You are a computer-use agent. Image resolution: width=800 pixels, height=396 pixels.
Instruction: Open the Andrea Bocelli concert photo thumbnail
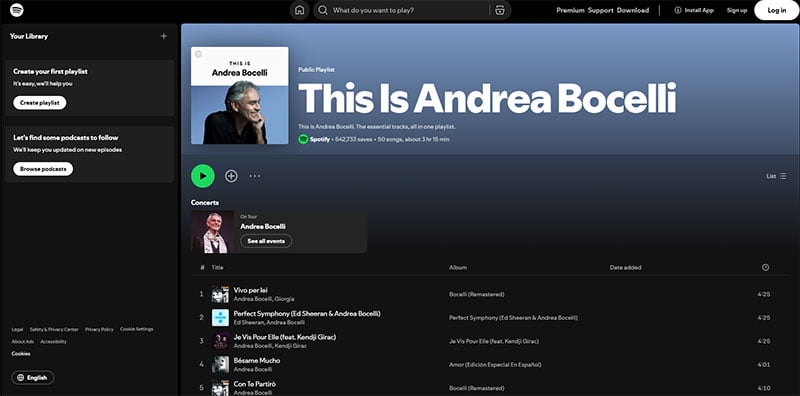213,232
